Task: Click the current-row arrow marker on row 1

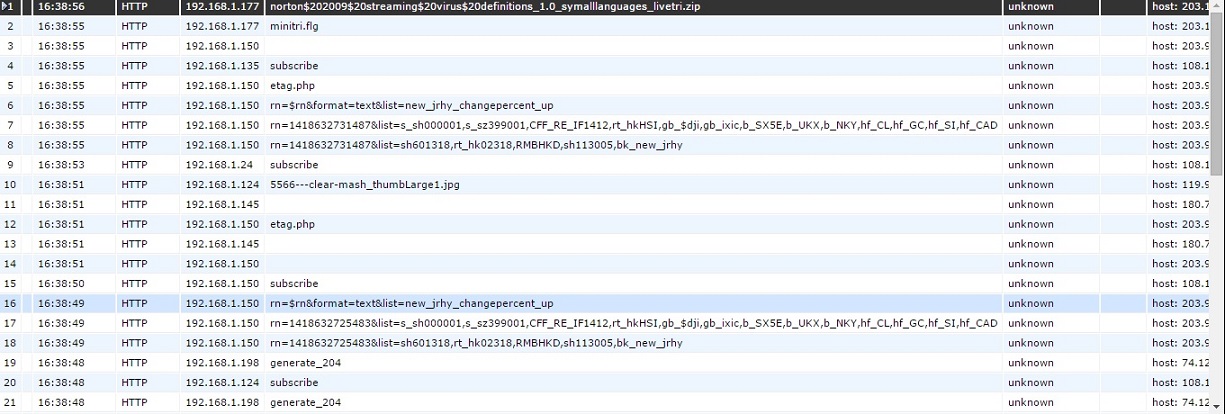Action: coord(6,6)
